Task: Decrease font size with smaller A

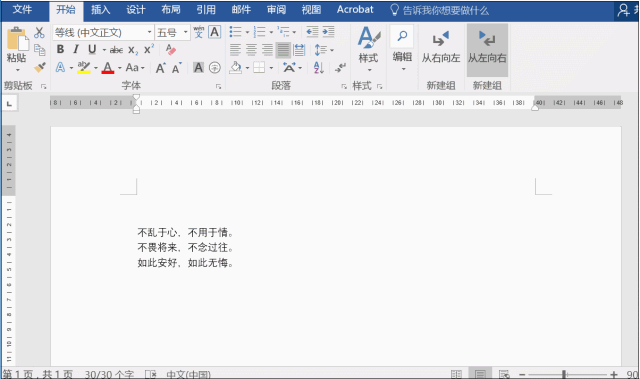Action: 176,68
